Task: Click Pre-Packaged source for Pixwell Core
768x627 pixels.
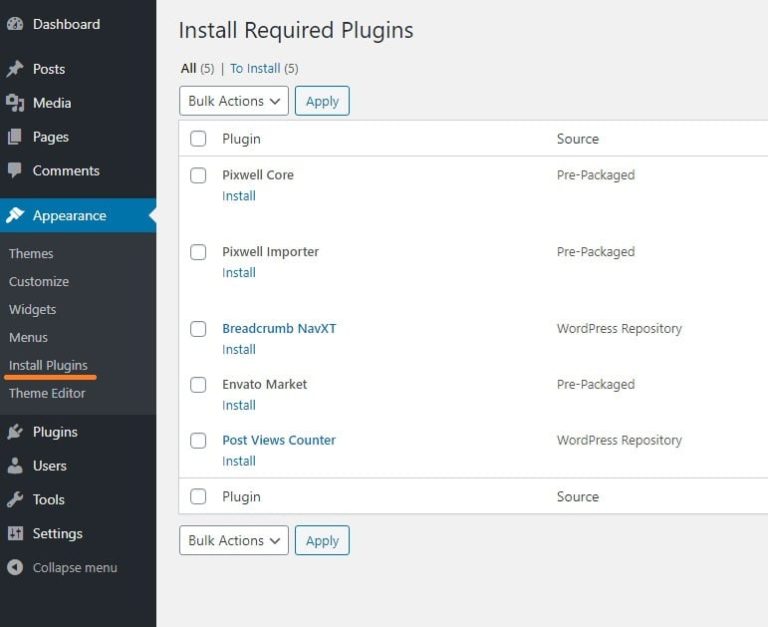Action: [x=596, y=175]
